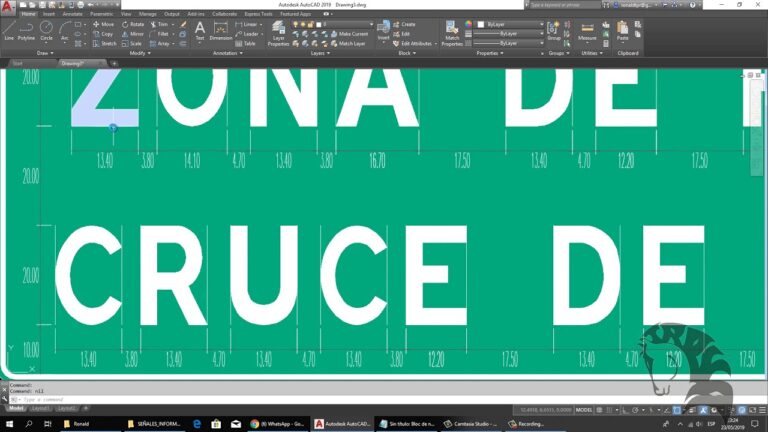Click the Make Current layer button
This screenshot has width=768, height=432.
click(352, 34)
